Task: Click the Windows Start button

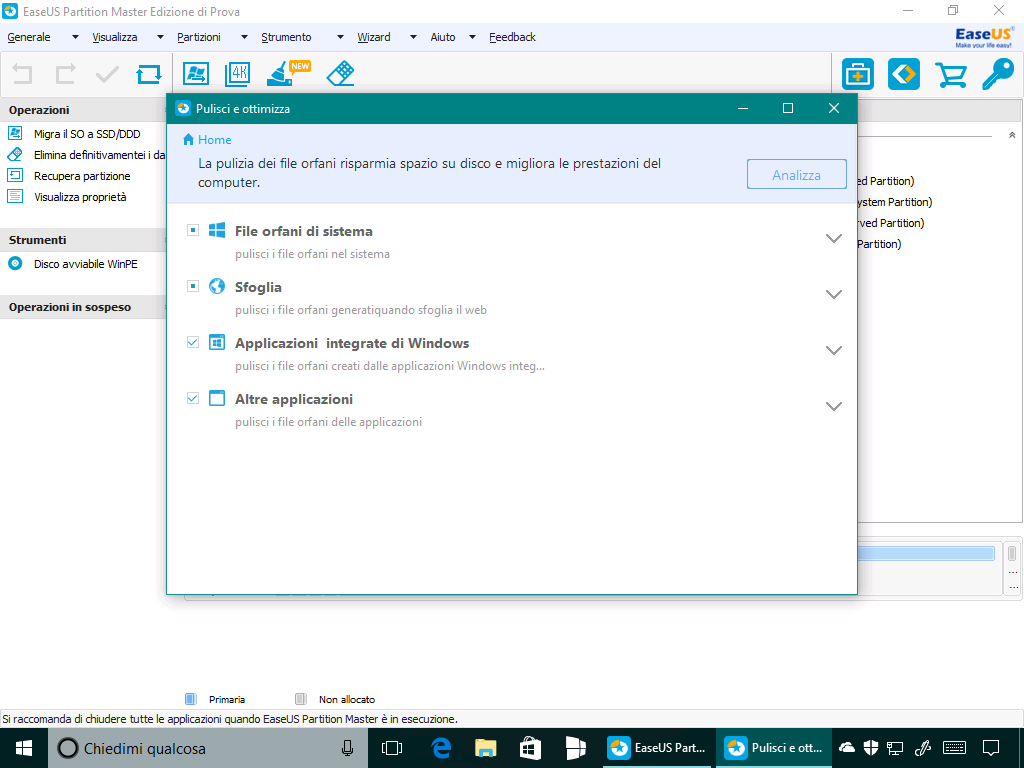Action: pos(24,748)
